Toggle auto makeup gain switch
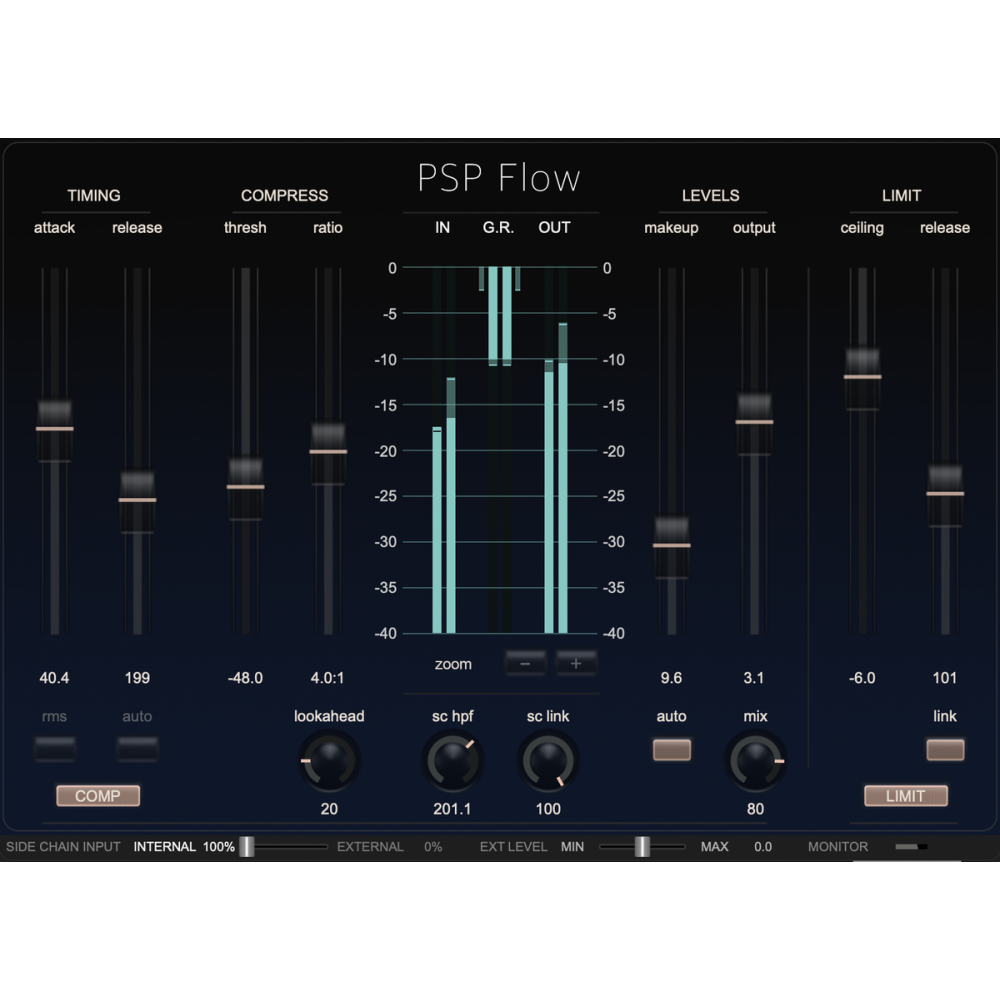 [672, 749]
